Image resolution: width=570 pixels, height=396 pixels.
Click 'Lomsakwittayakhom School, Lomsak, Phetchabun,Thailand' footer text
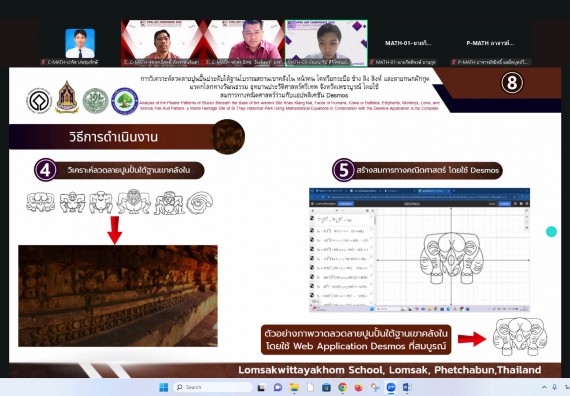click(x=390, y=370)
